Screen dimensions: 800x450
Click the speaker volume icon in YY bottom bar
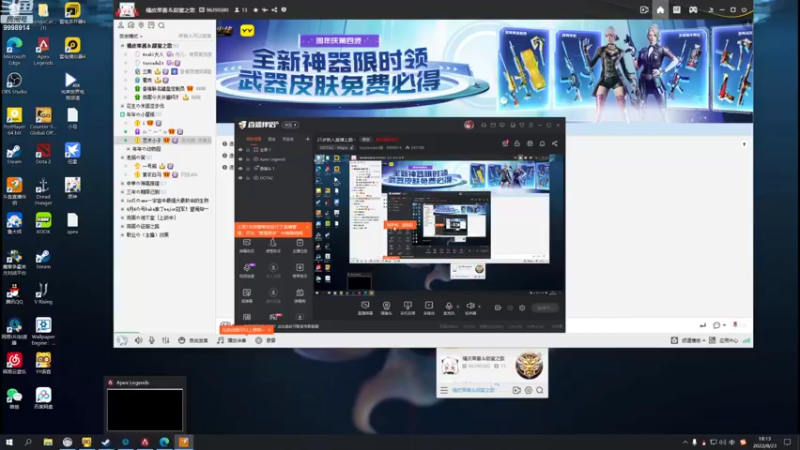138,340
